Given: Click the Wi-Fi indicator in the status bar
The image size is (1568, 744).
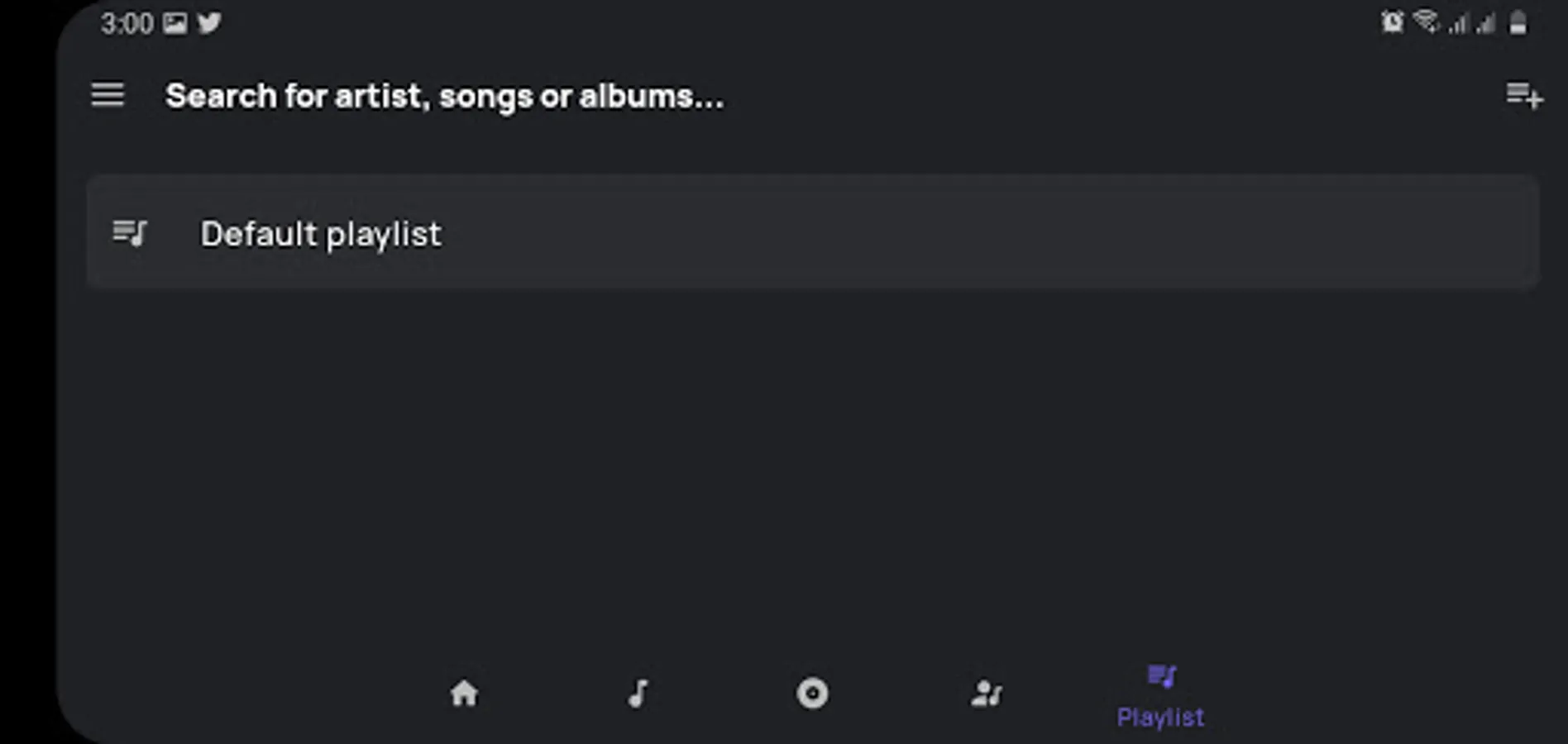Looking at the screenshot, I should click(x=1426, y=21).
